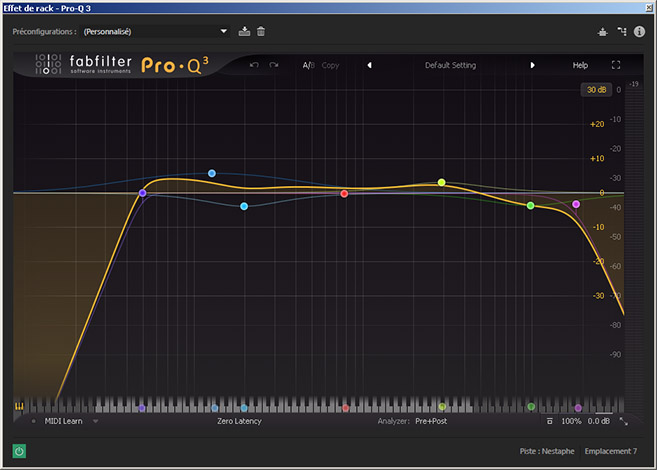This screenshot has width=657, height=470.
Task: Select the yellow-green band node
Action: (441, 182)
